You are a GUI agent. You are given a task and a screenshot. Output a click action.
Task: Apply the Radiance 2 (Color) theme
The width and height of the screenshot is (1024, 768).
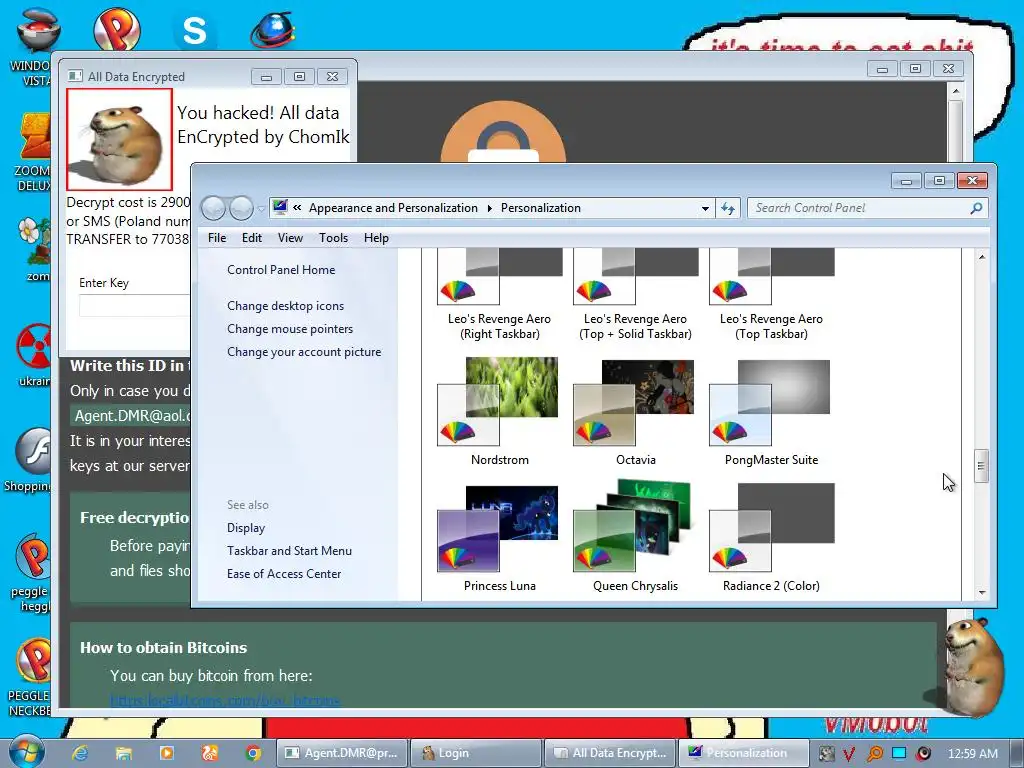pos(771,539)
